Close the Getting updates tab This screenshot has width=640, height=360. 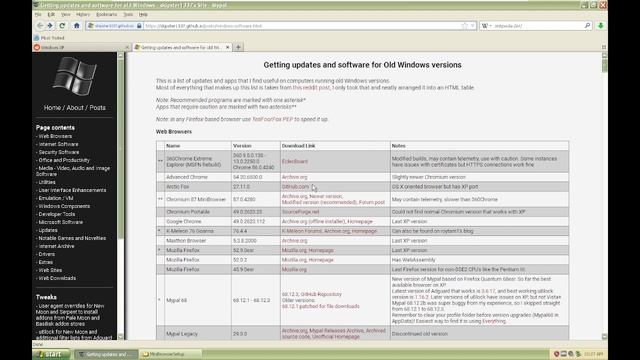click(228, 47)
